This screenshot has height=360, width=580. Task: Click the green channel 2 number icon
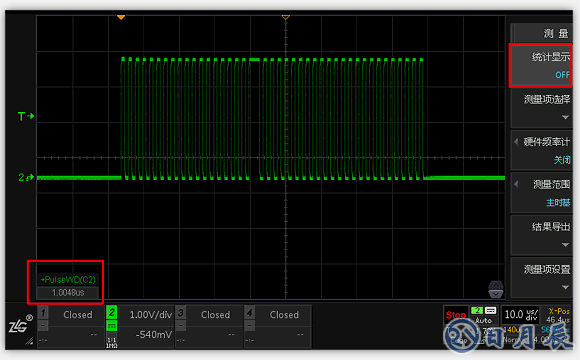click(x=112, y=313)
